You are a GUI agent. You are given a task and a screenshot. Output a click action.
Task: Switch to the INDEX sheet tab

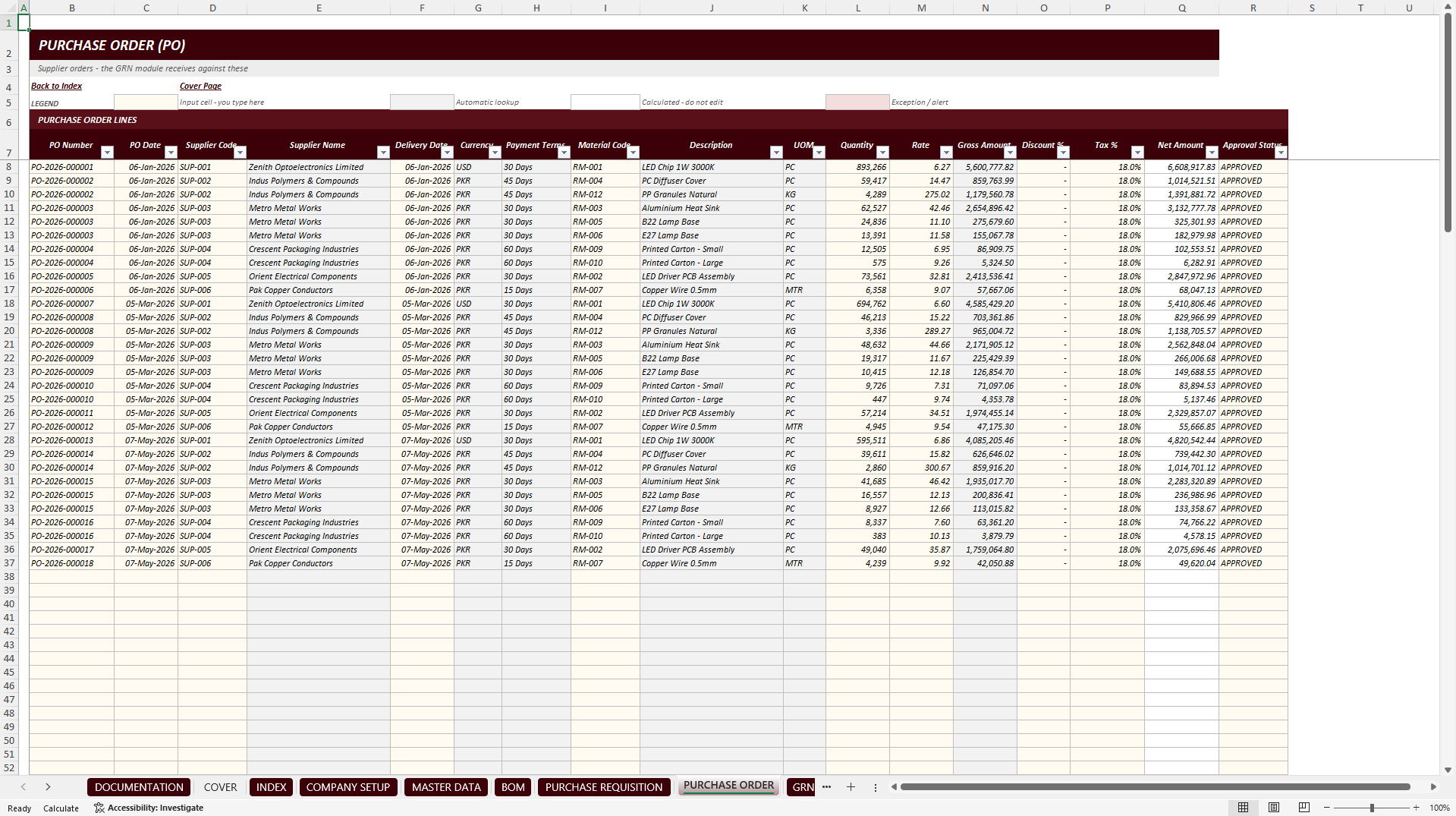pyautogui.click(x=271, y=787)
